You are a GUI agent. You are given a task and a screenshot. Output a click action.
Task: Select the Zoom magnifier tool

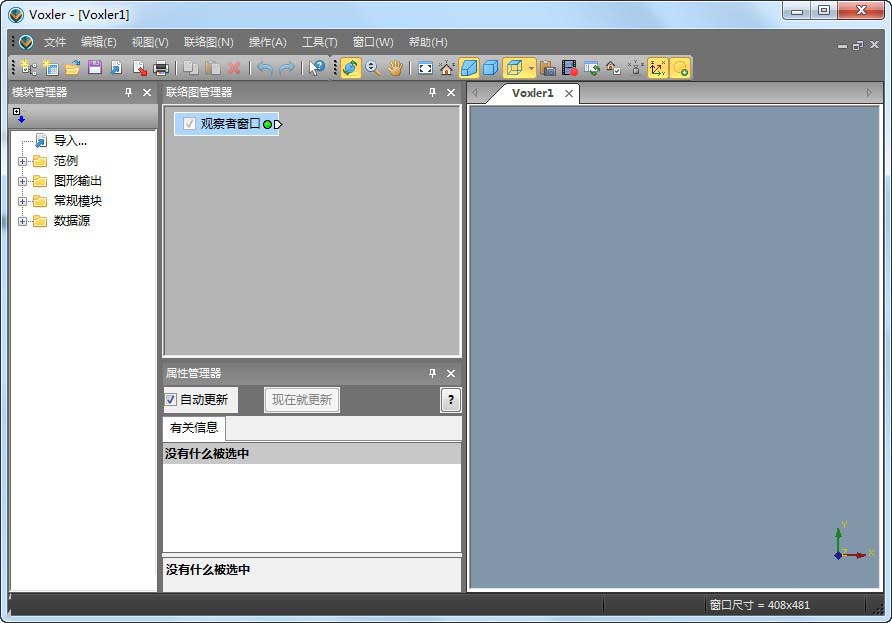[371, 67]
